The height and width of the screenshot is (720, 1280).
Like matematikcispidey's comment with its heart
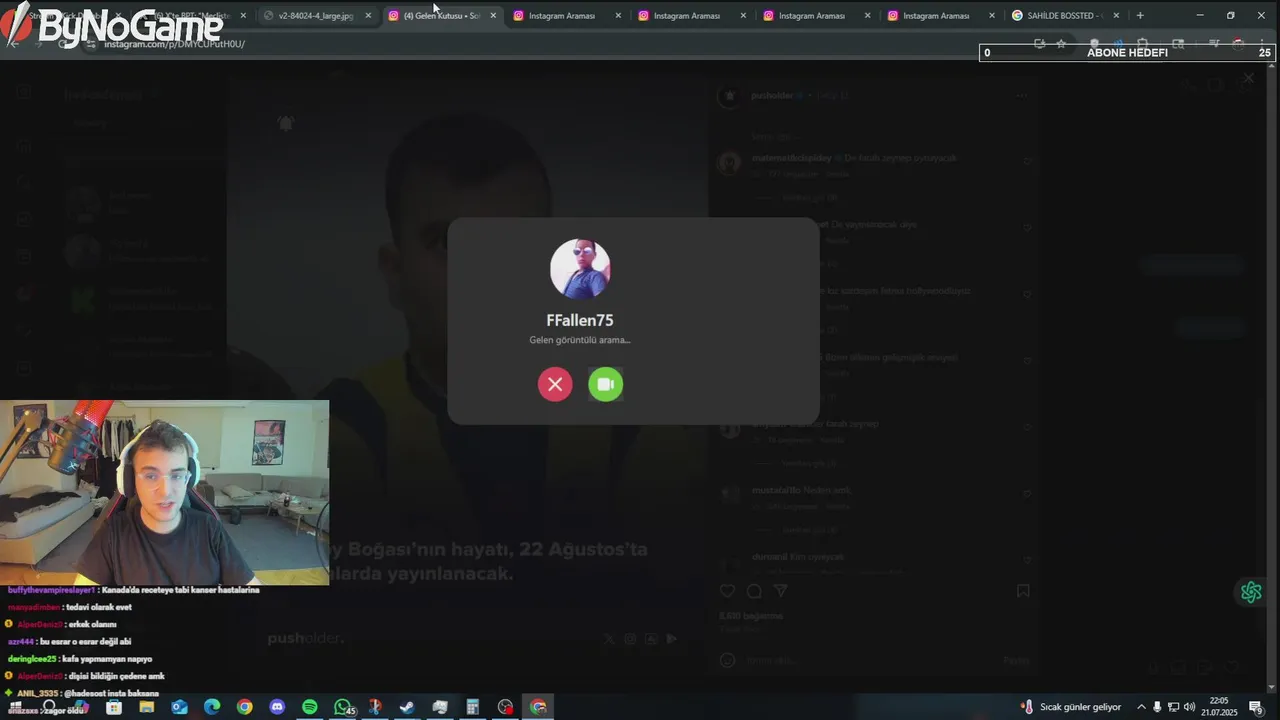(x=1026, y=161)
